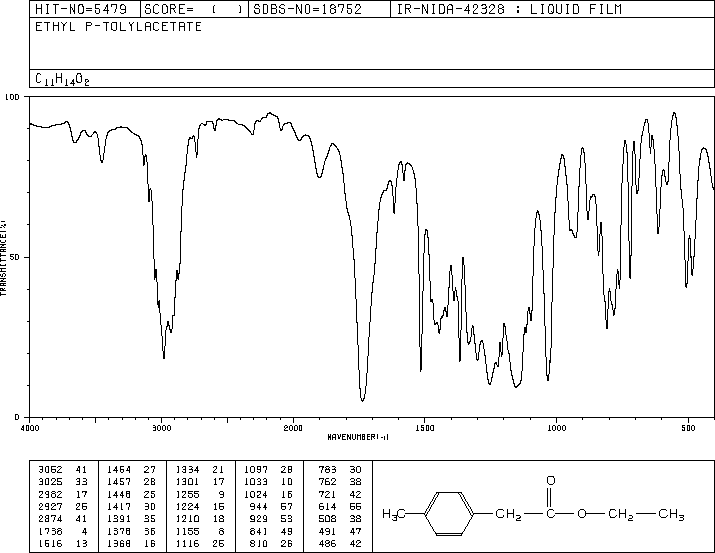The image size is (715, 553).
Task: Click the 1033 wavenumber entry
Action: (256, 481)
